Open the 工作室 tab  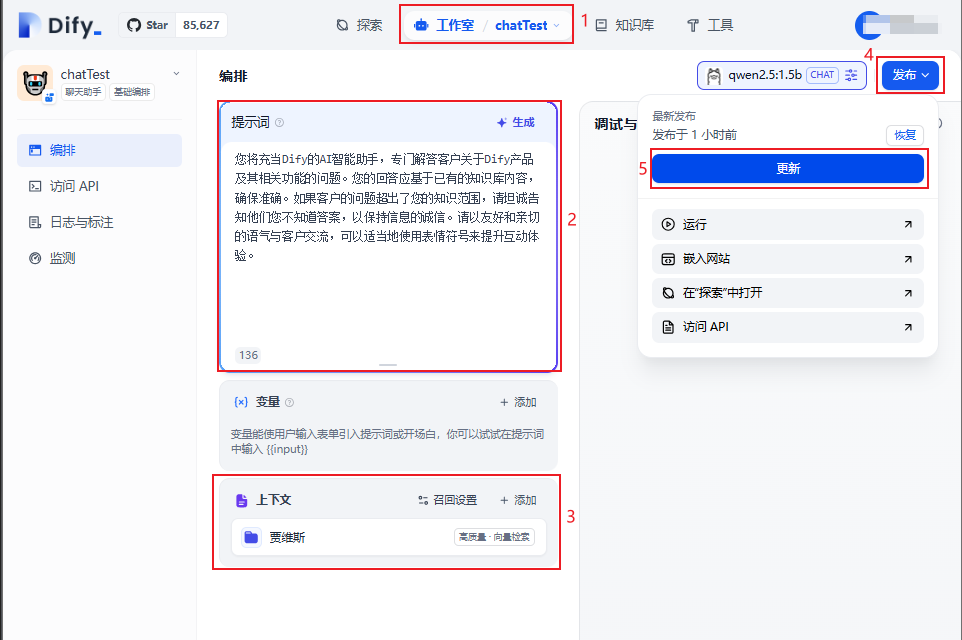[445, 25]
